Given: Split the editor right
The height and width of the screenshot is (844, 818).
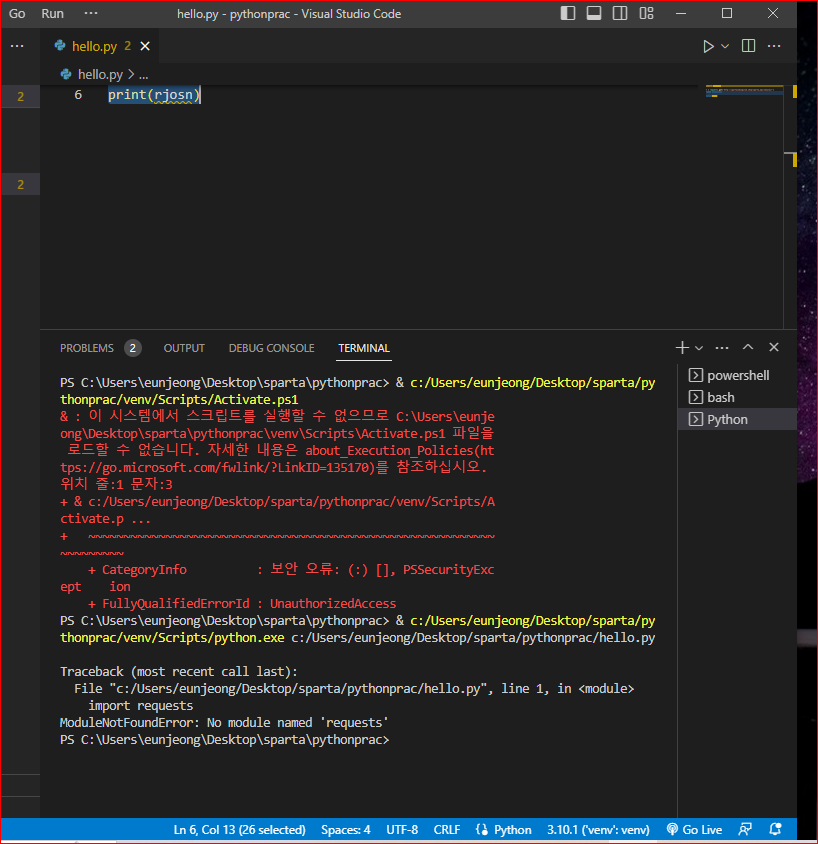Looking at the screenshot, I should (x=748, y=46).
